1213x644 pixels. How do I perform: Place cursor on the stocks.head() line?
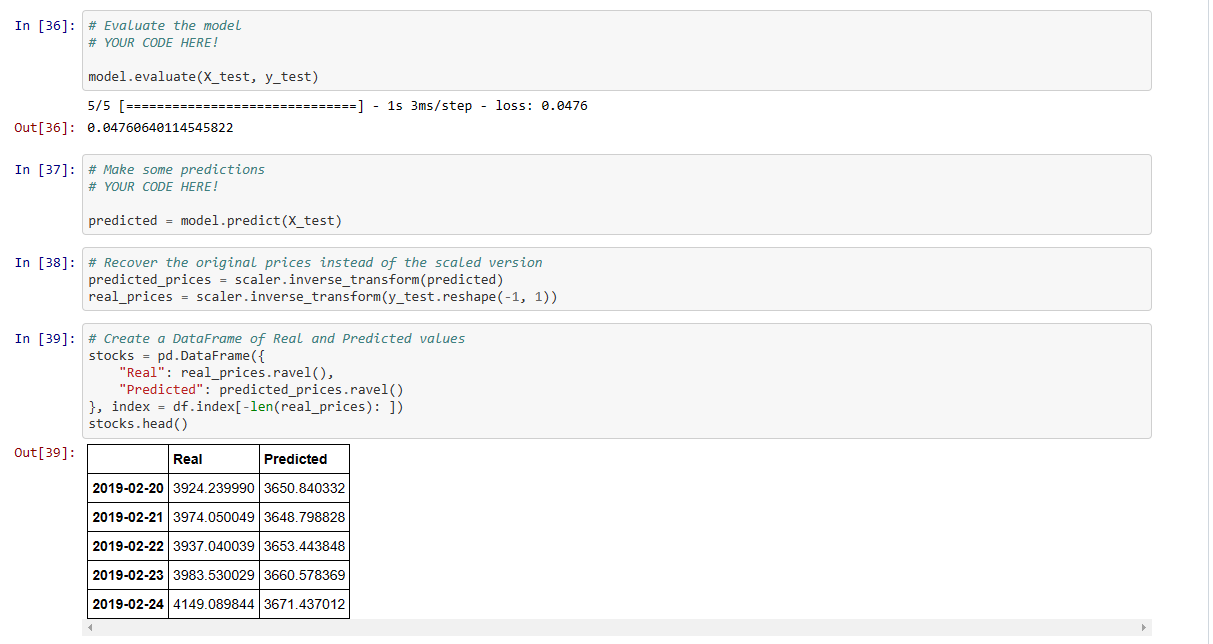click(138, 423)
